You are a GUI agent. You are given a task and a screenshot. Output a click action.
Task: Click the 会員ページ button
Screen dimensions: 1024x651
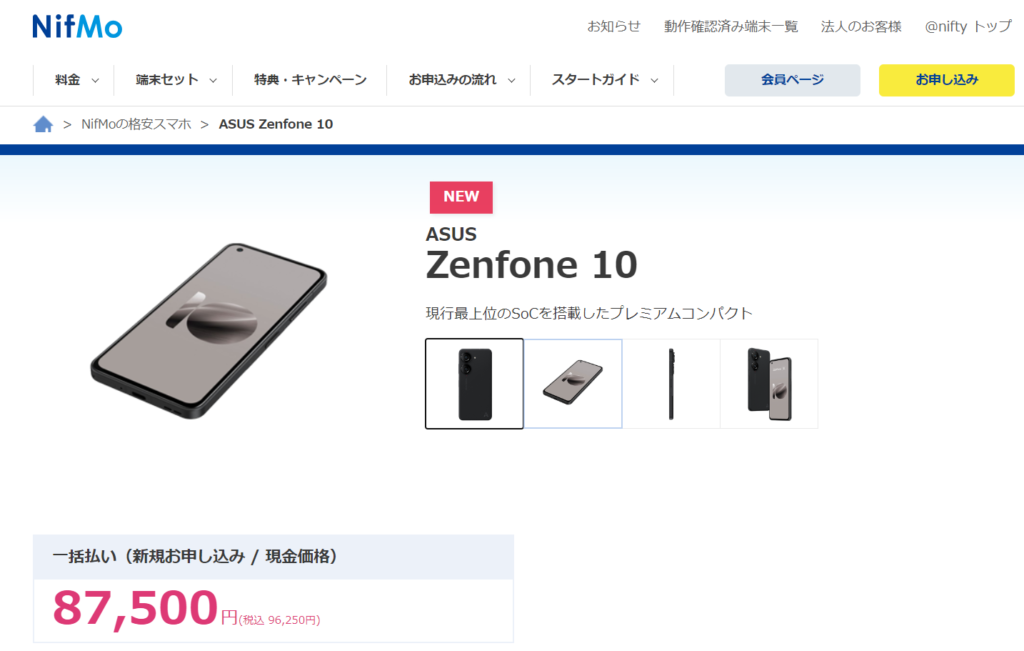click(792, 80)
